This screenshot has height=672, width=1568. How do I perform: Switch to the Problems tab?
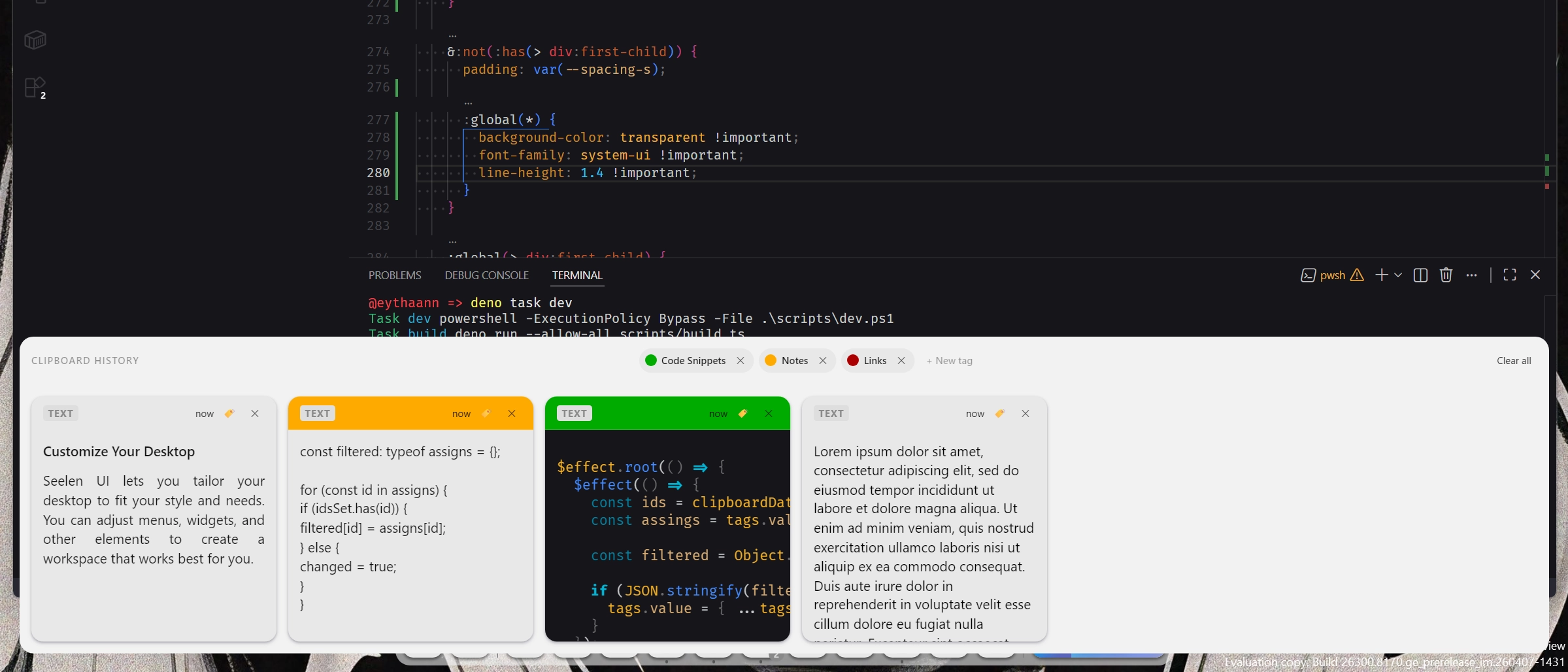coord(395,275)
